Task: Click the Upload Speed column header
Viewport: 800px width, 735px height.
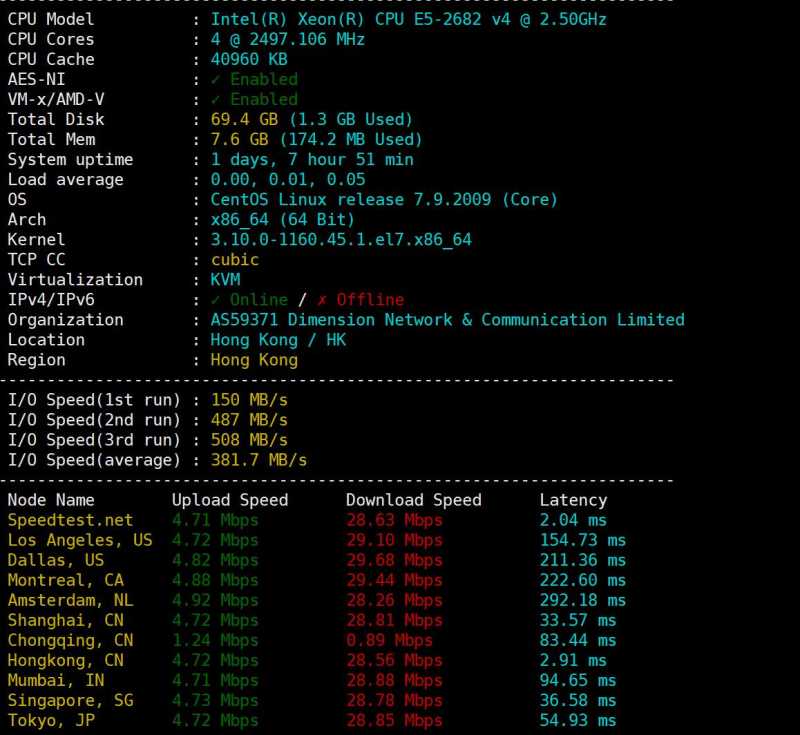Action: [x=229, y=499]
